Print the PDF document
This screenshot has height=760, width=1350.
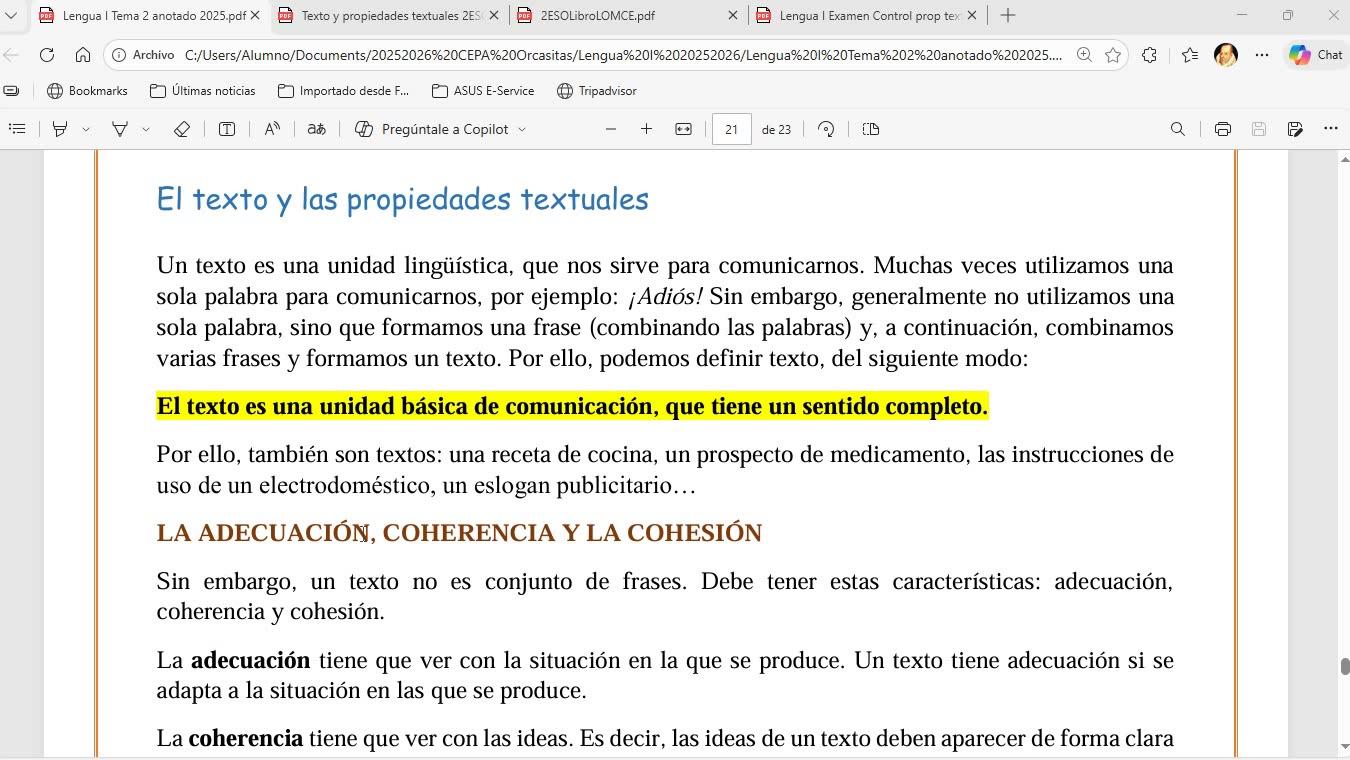[x=1222, y=129]
